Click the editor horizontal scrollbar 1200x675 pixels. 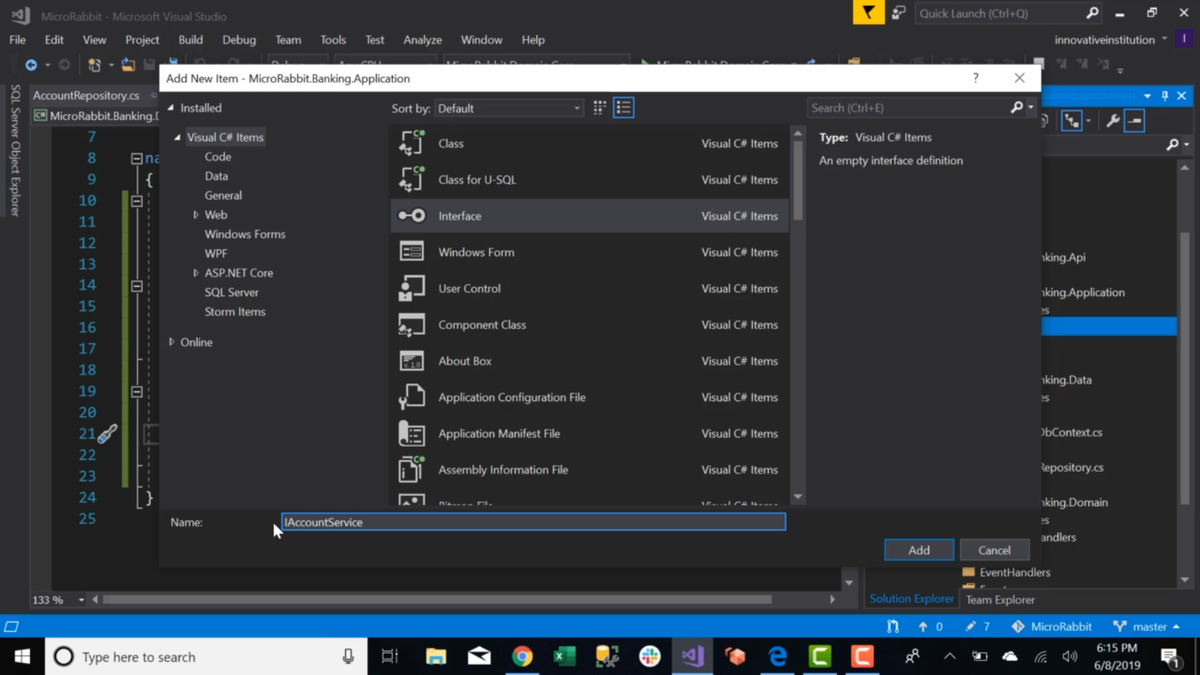tap(437, 600)
